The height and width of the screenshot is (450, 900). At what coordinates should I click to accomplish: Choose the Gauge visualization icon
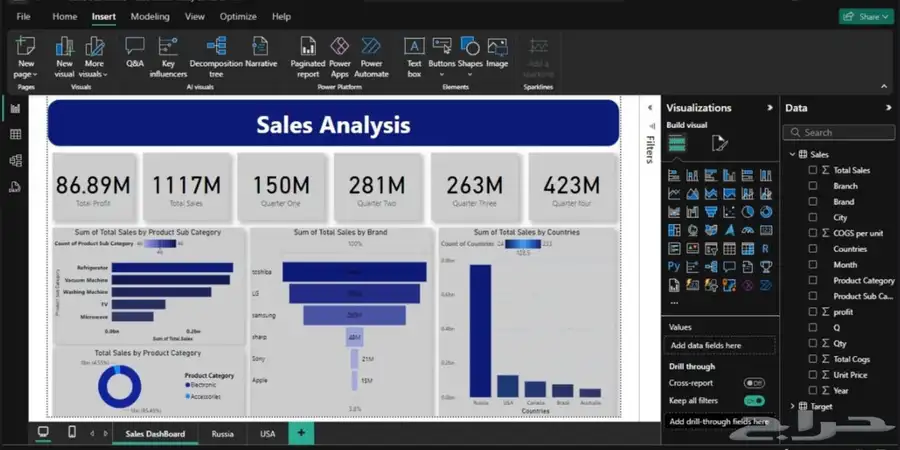tap(747, 230)
